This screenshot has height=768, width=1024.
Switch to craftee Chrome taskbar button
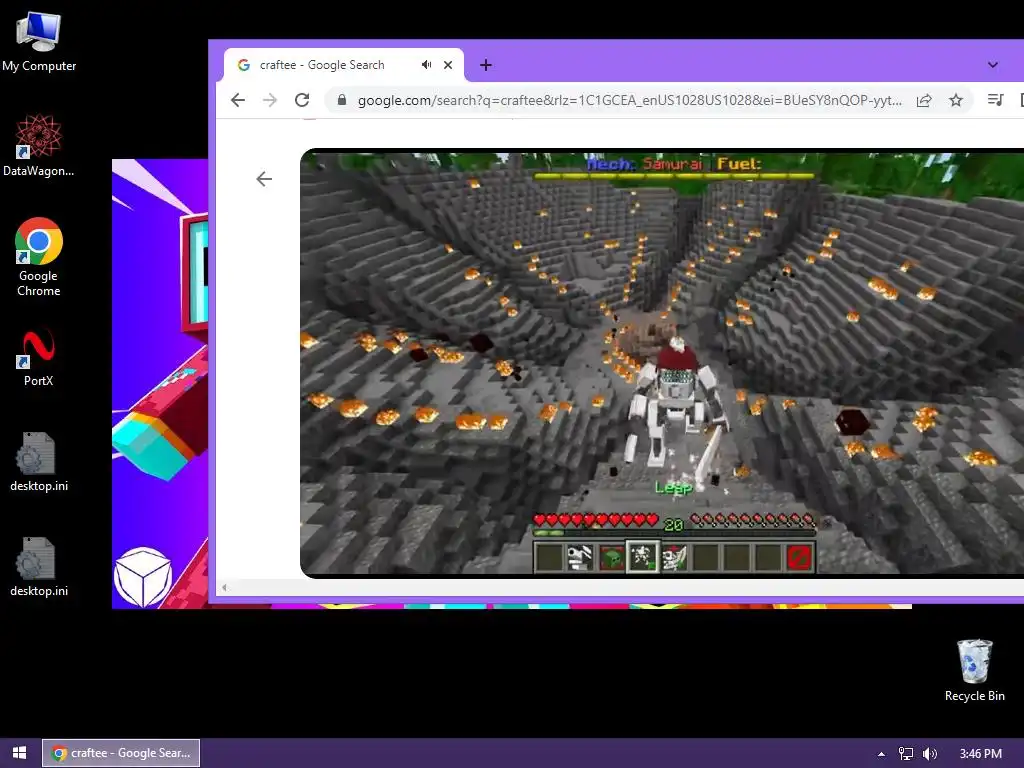[121, 753]
